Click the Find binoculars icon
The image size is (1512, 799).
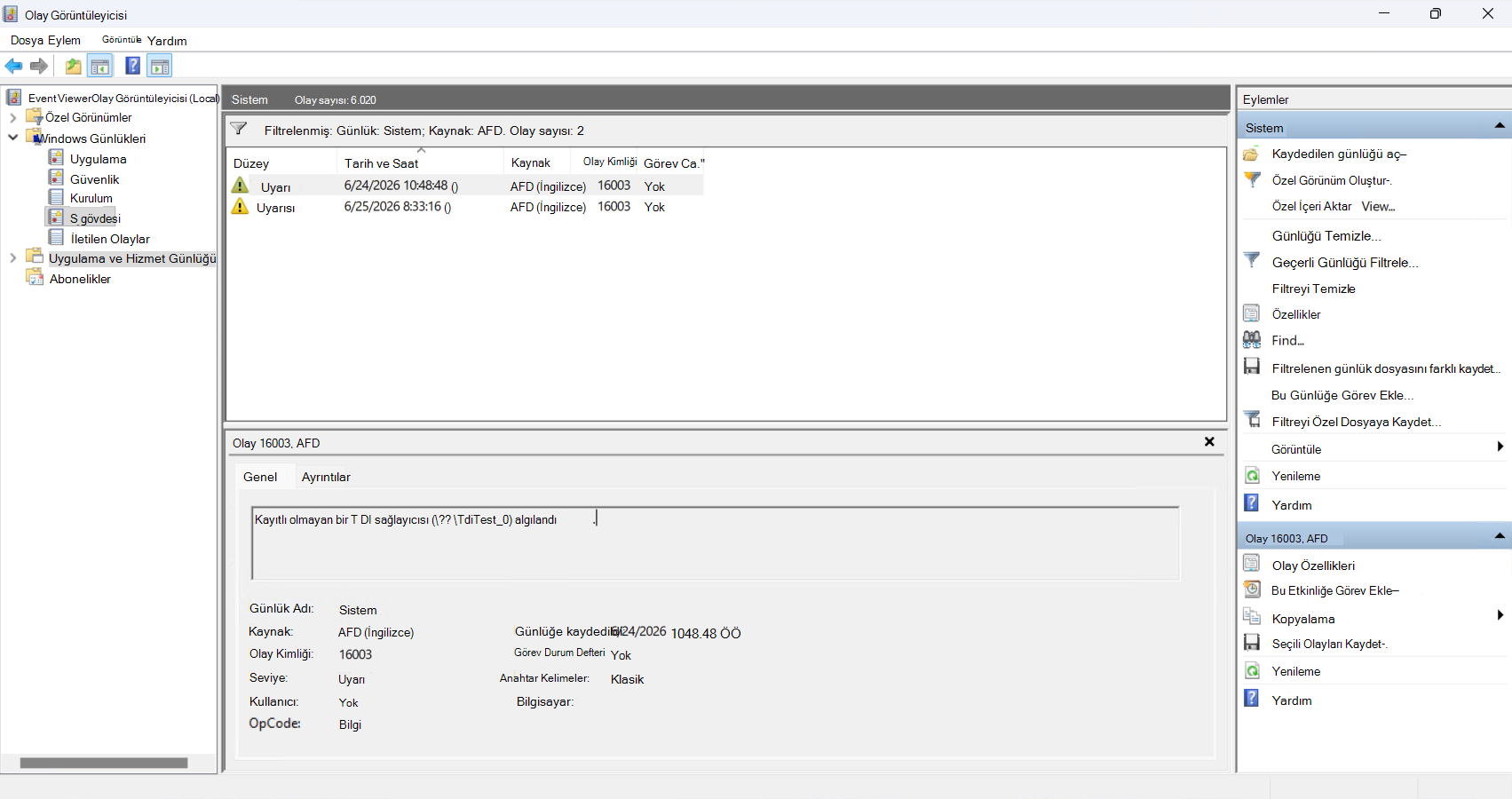tap(1252, 339)
